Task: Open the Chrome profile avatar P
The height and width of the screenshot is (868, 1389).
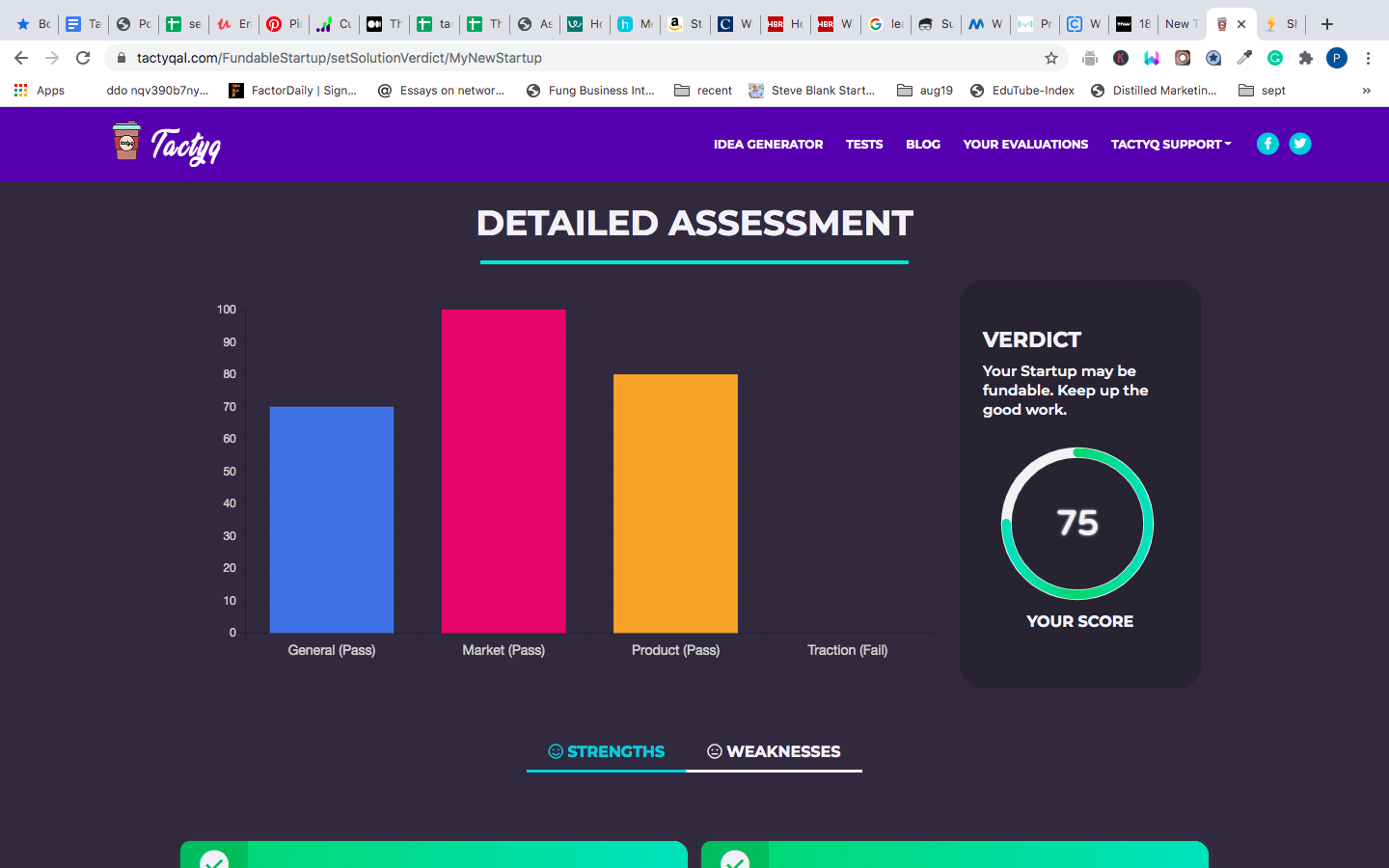Action: pyautogui.click(x=1337, y=58)
